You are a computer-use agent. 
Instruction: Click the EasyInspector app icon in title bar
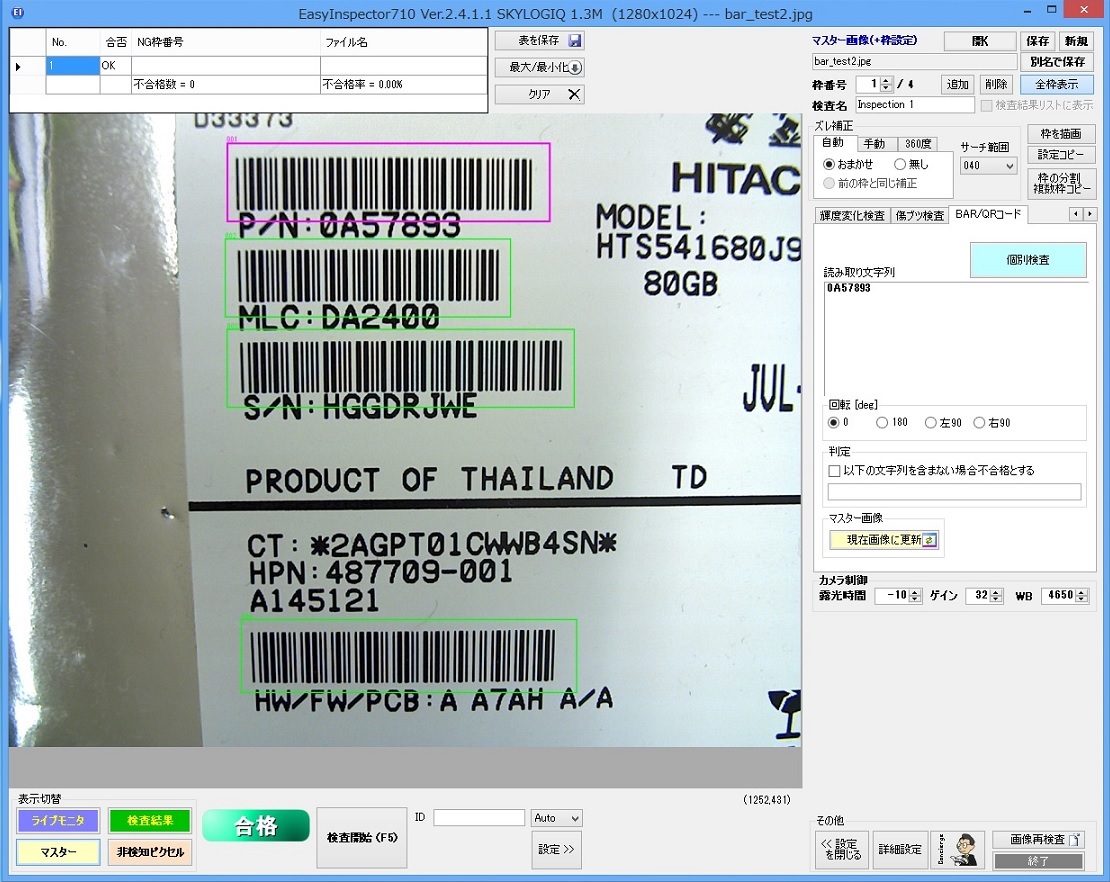pyautogui.click(x=18, y=13)
